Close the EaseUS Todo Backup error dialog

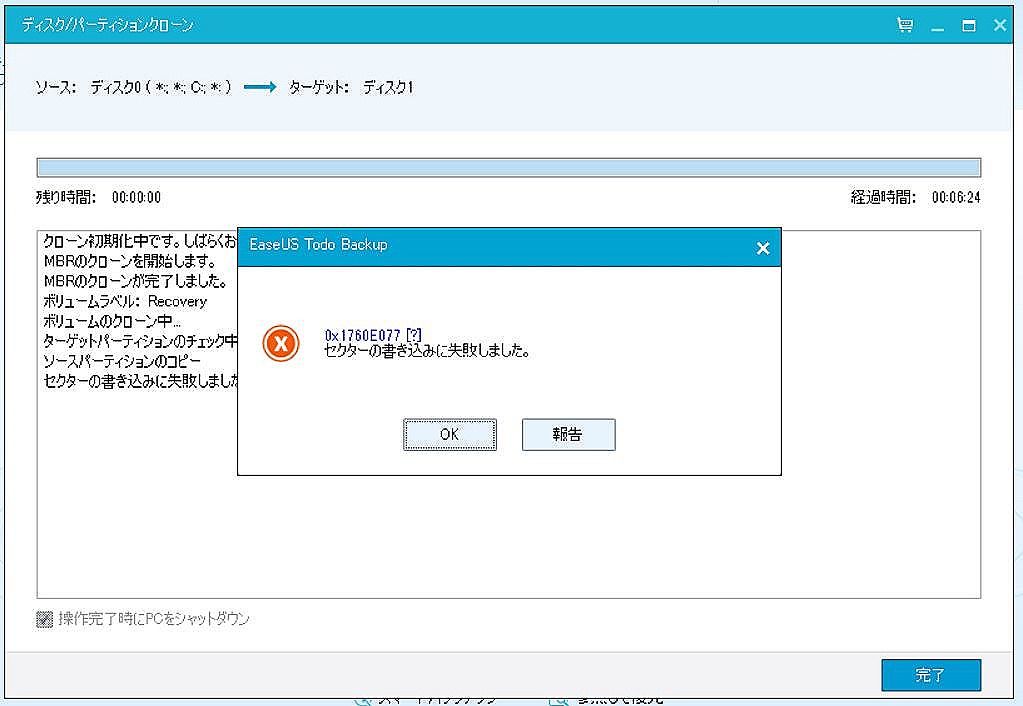click(763, 248)
